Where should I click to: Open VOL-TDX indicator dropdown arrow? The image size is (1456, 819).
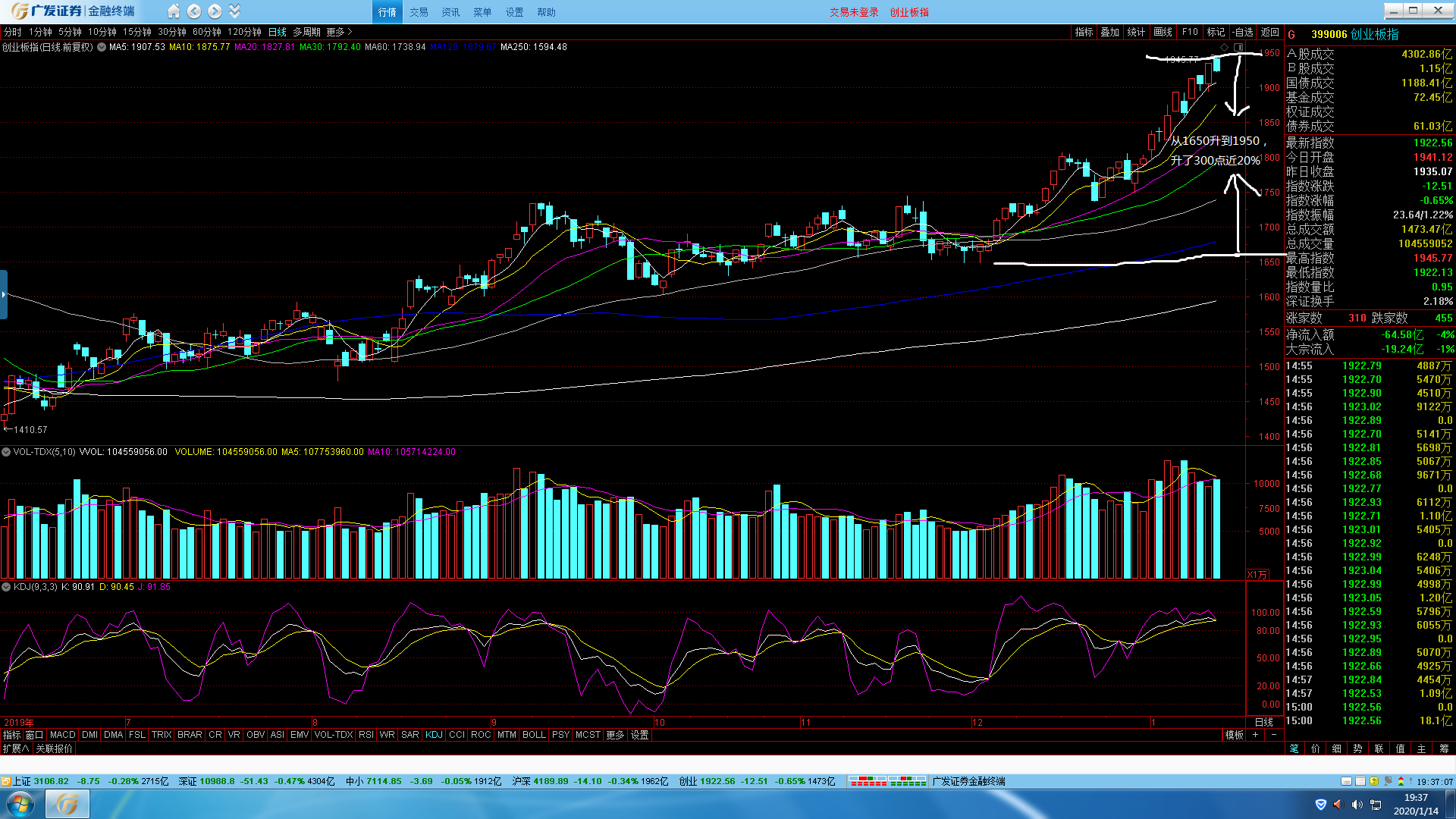click(x=6, y=452)
